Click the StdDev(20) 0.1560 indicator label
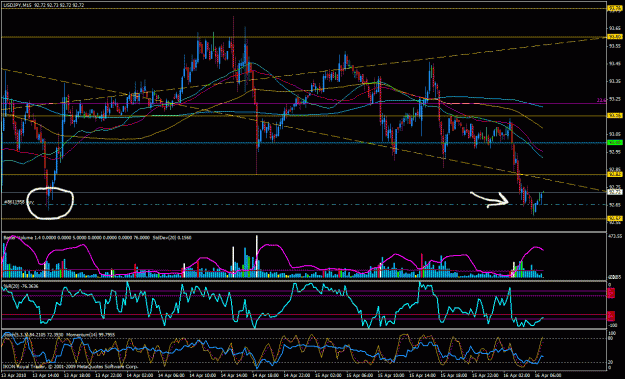Screen dimensions: 625x379 coord(172,238)
